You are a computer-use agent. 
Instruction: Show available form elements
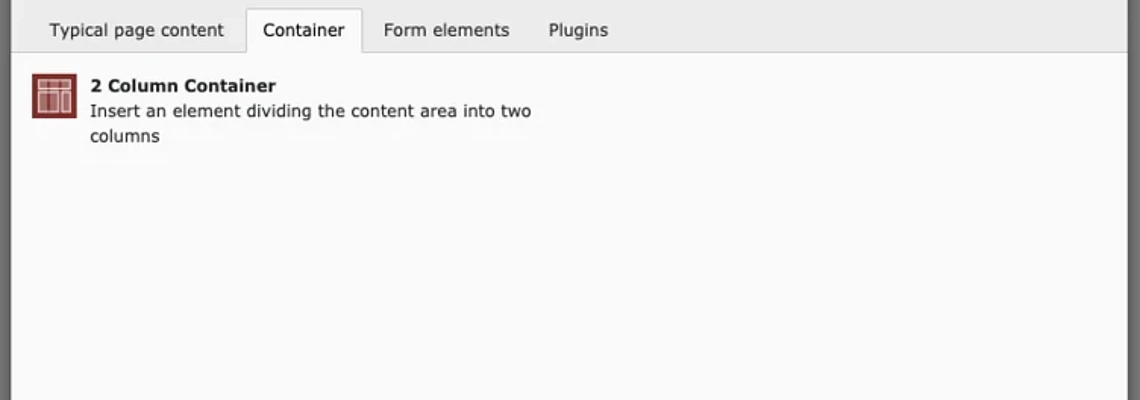446,30
